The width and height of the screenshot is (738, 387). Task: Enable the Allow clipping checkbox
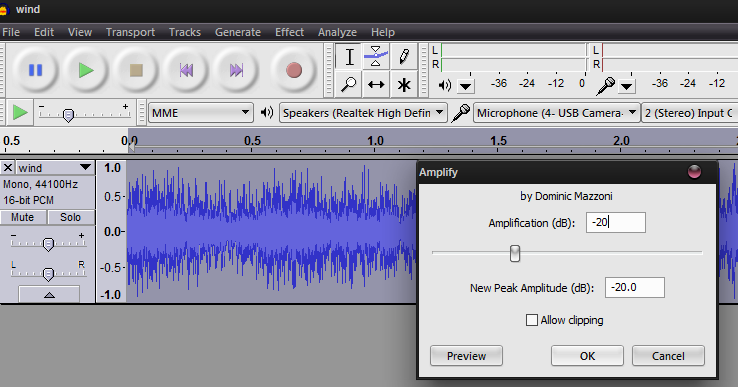[532, 320]
